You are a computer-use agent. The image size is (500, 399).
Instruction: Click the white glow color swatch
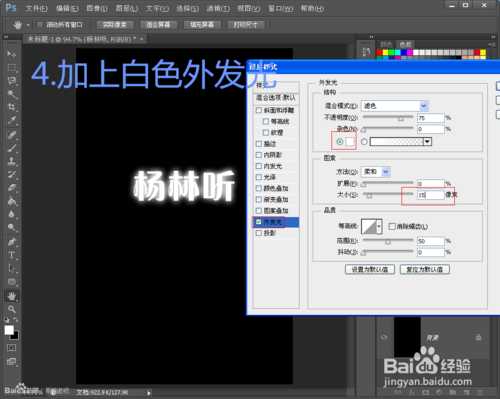[350, 142]
